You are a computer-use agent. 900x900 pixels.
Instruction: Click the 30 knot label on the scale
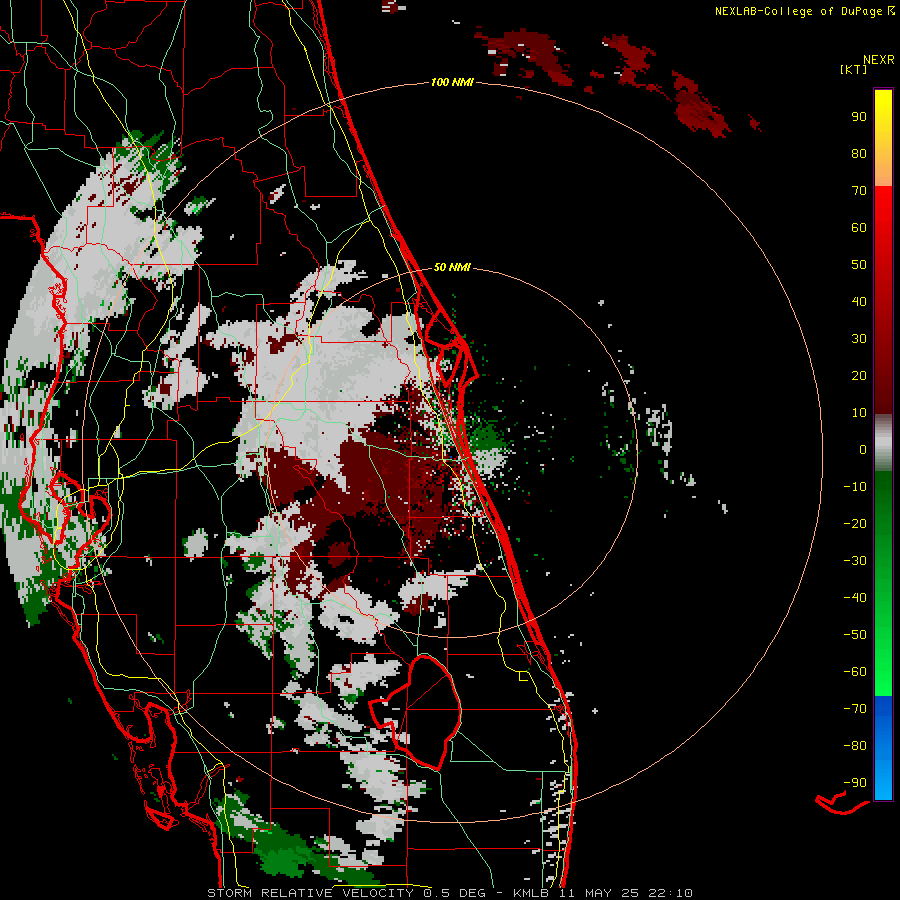click(859, 339)
